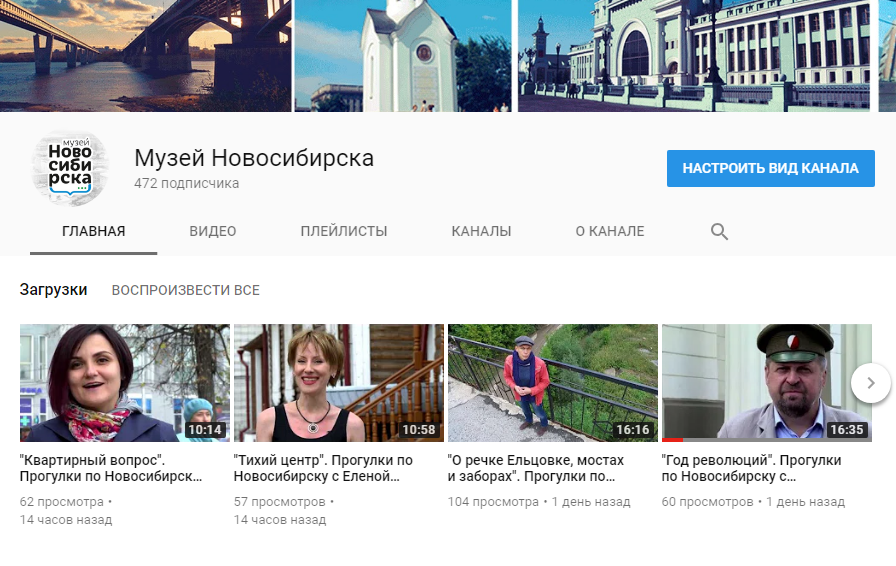Image resolution: width=896 pixels, height=566 pixels.
Task: Click the channel search magnifier icon
Action: pos(719,231)
